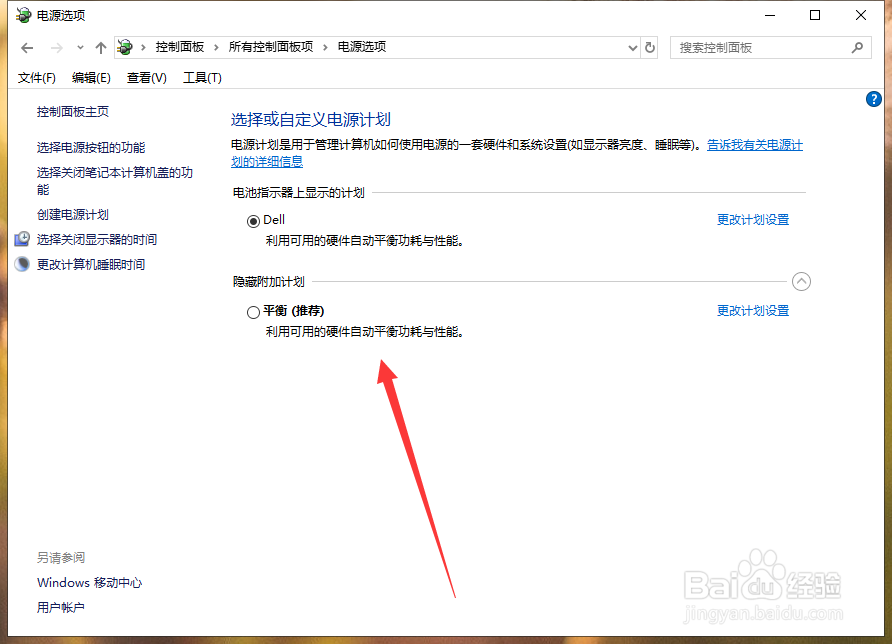Expand the chevron before 控制面板 breadcrumb
892x644 pixels.
click(143, 47)
